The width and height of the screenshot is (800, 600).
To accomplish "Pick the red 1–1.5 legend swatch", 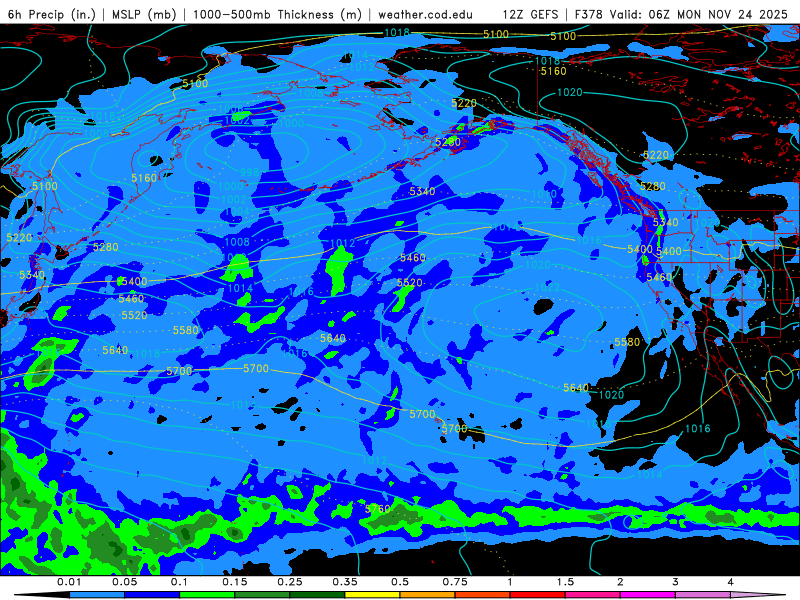I will (x=538, y=595).
